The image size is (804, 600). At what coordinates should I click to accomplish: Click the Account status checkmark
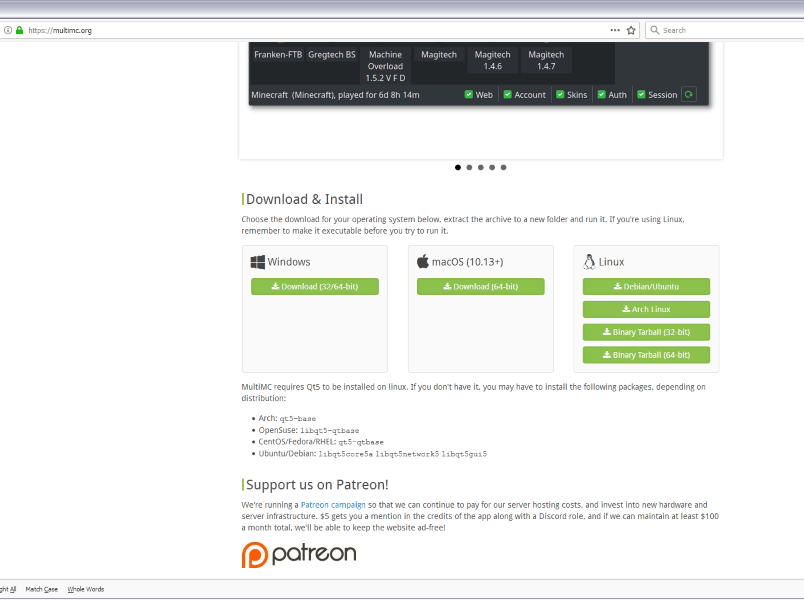click(x=508, y=94)
